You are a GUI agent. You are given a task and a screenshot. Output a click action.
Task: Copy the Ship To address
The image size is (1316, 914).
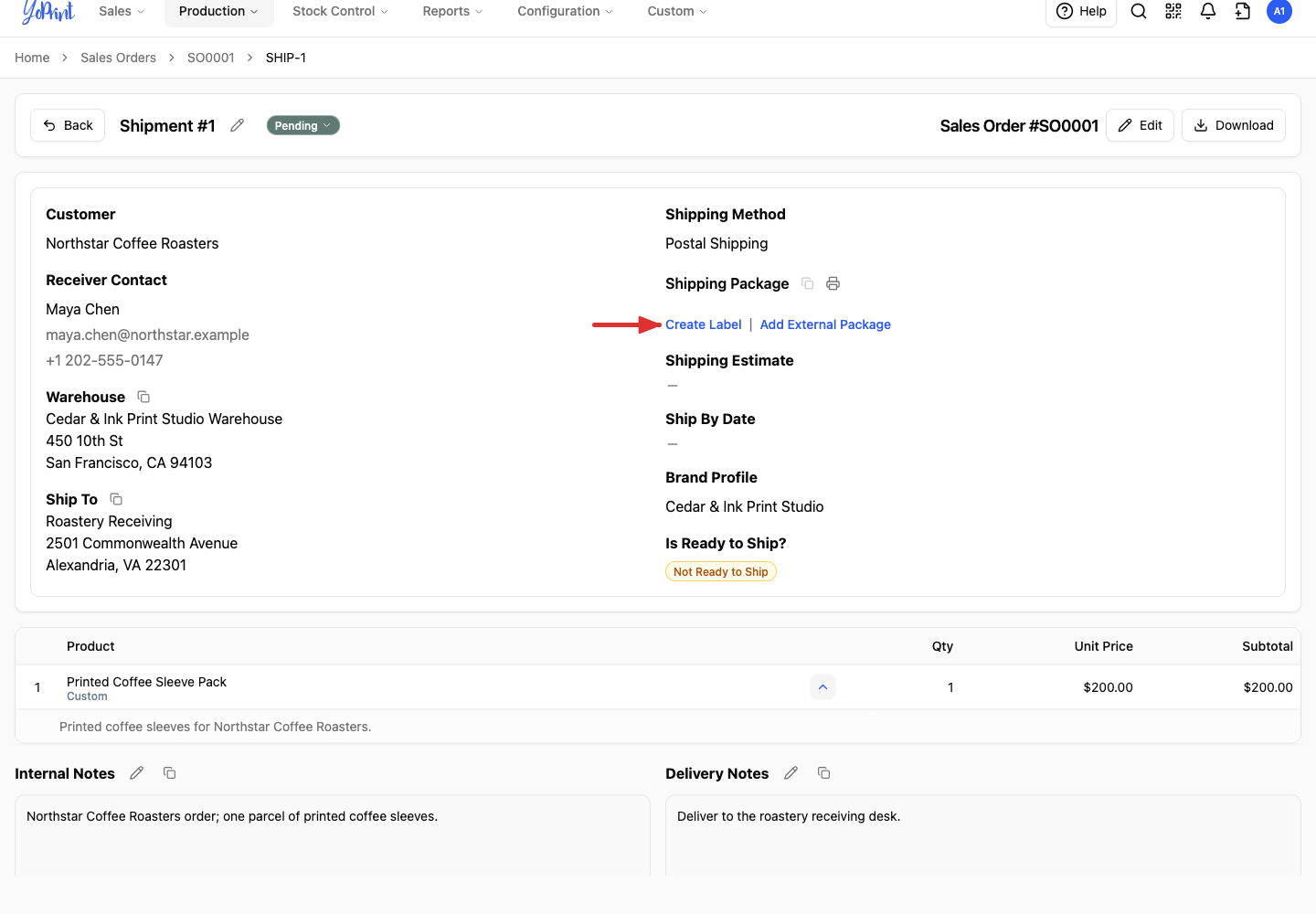tap(116, 499)
